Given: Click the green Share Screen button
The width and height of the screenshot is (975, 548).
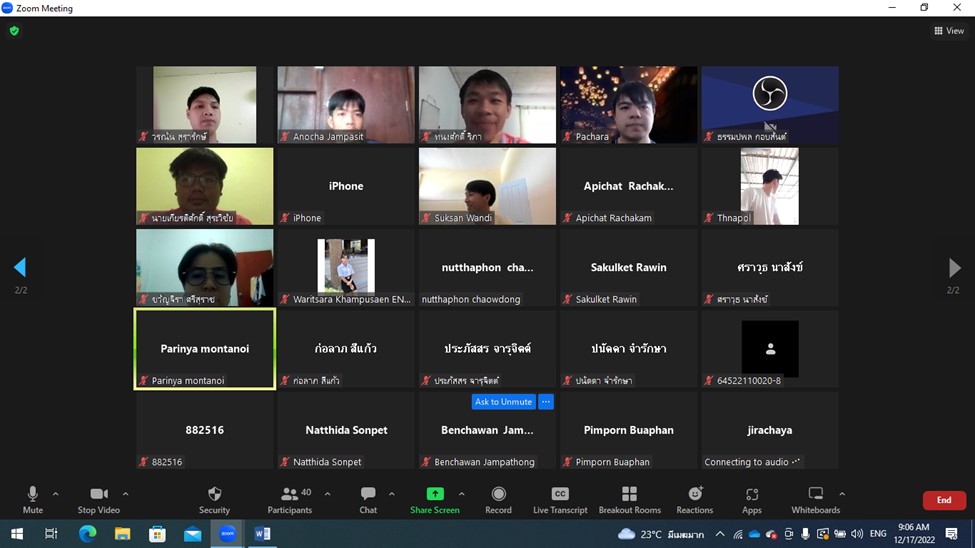Looking at the screenshot, I should pyautogui.click(x=434, y=500).
